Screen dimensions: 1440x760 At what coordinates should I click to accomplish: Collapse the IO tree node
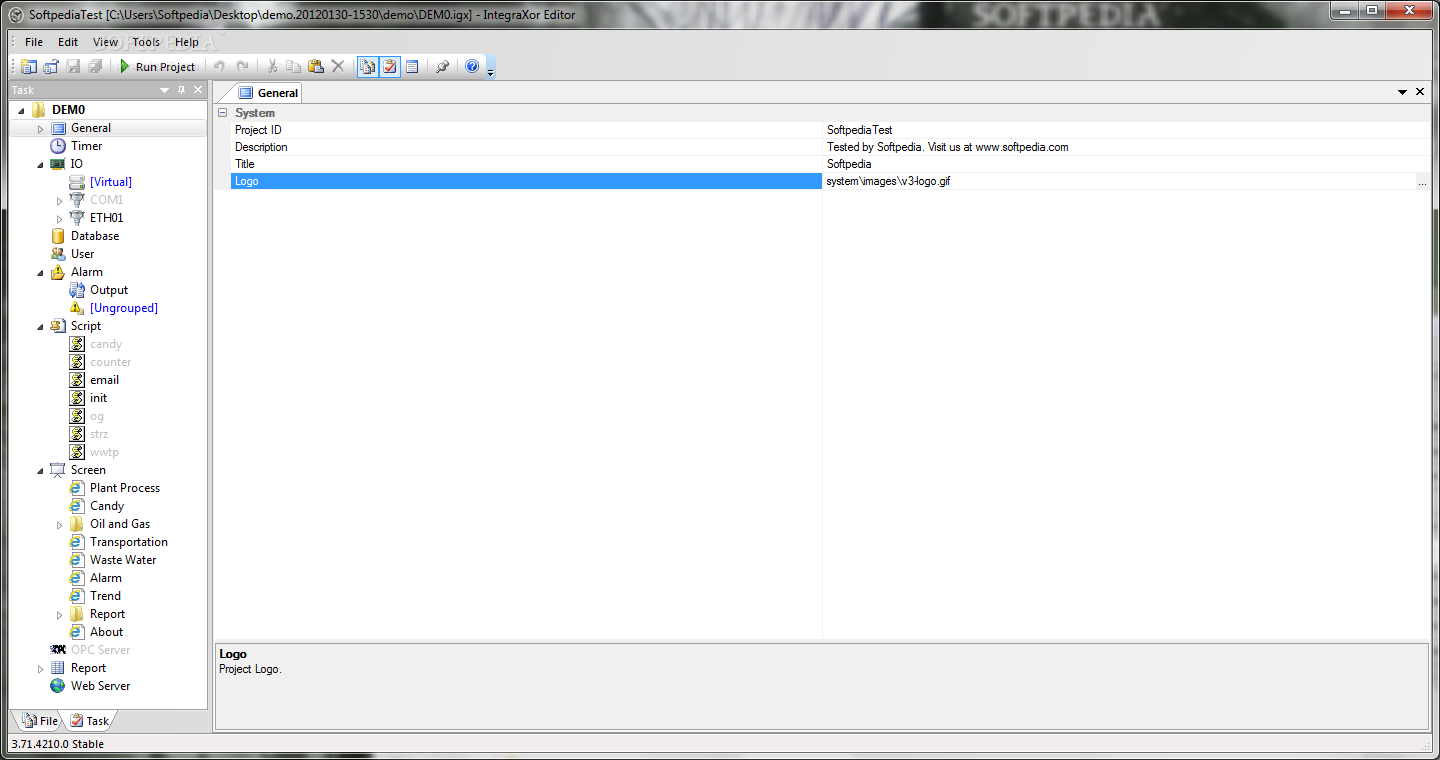pyautogui.click(x=40, y=164)
